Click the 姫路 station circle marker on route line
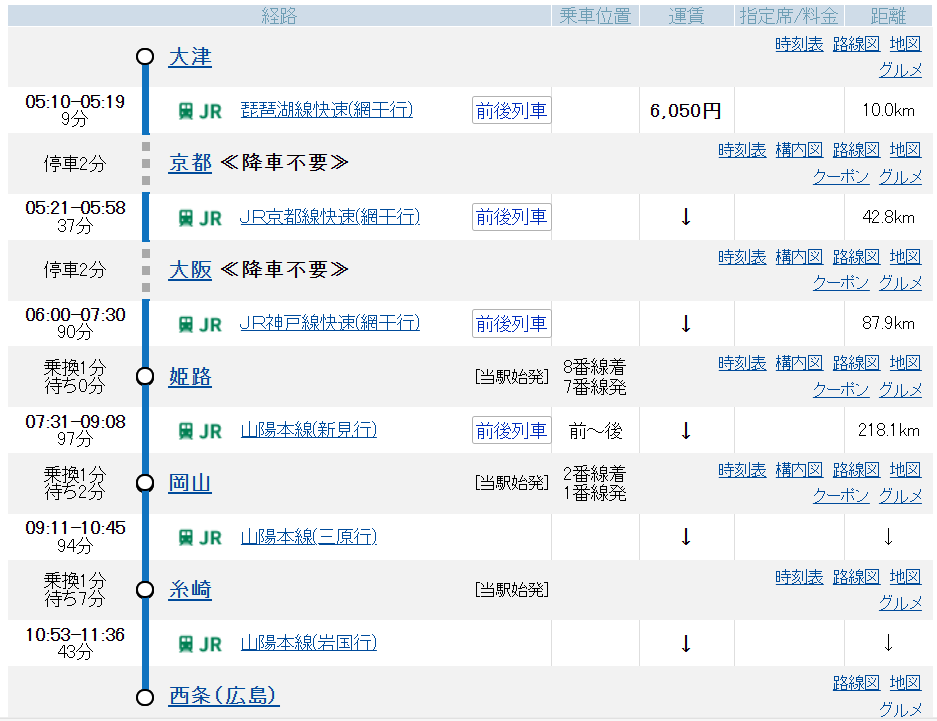Screen dimensions: 937x721 pos(145,376)
